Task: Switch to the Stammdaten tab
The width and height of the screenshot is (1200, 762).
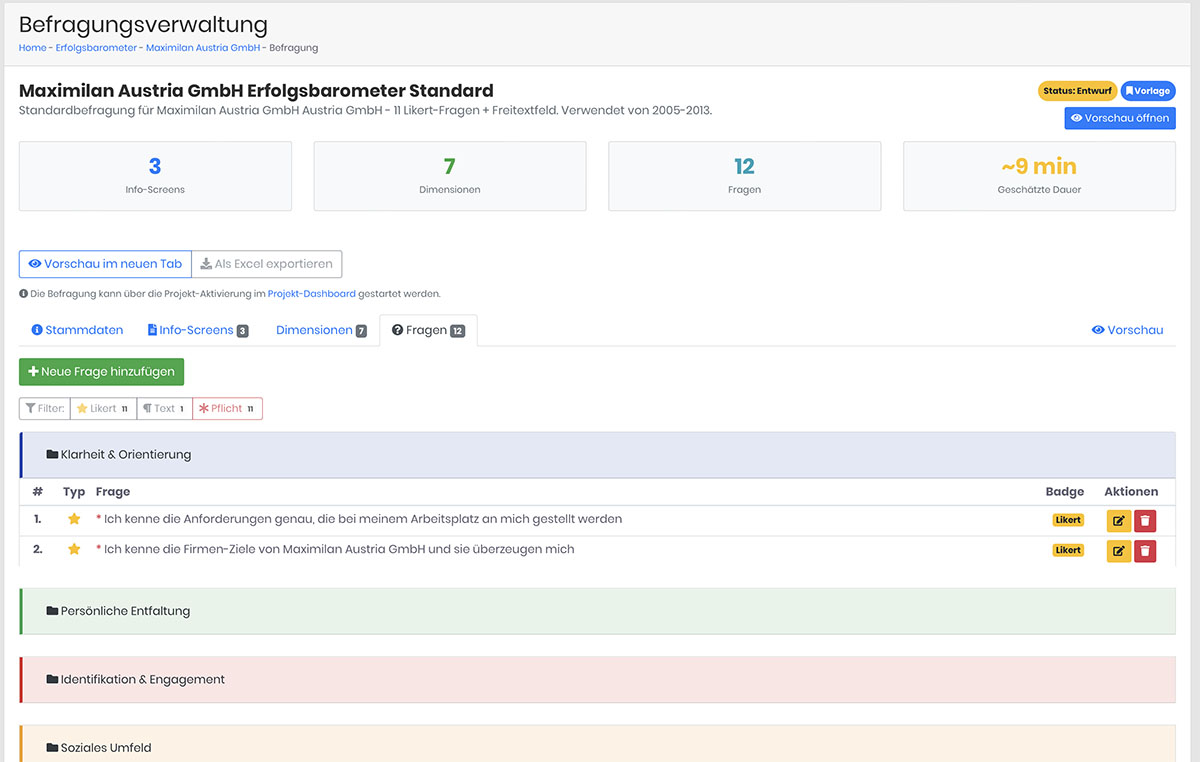Action: tap(77, 330)
